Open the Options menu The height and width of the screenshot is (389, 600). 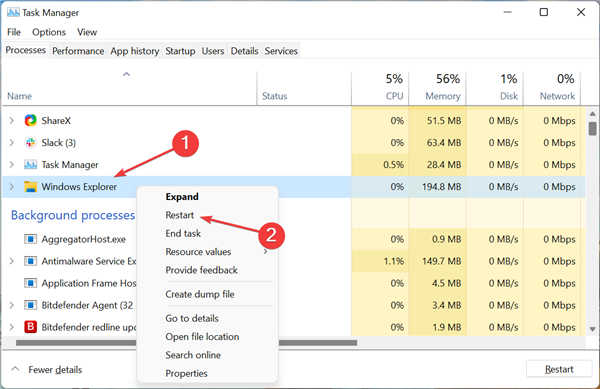(x=49, y=32)
